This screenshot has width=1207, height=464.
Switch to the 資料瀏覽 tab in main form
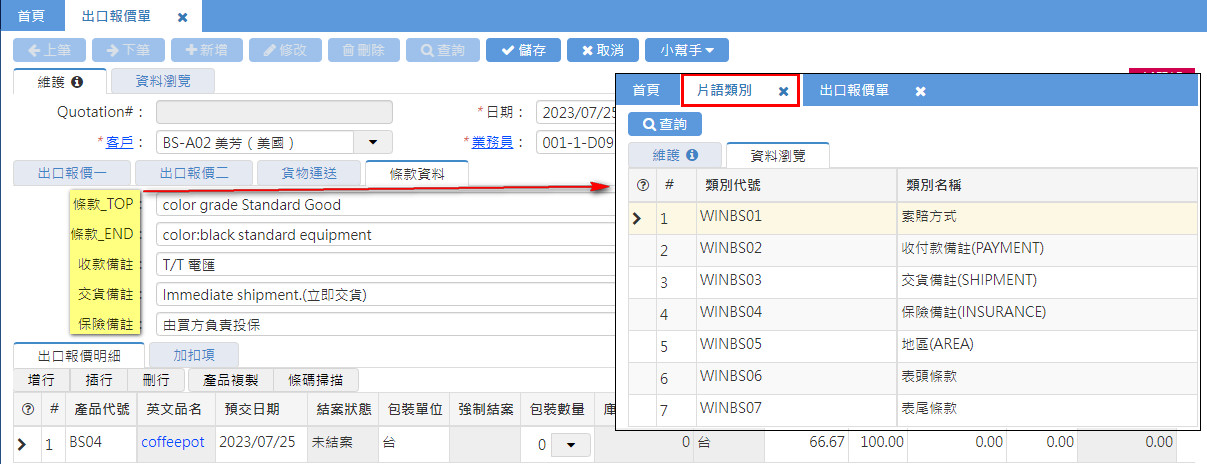(161, 82)
